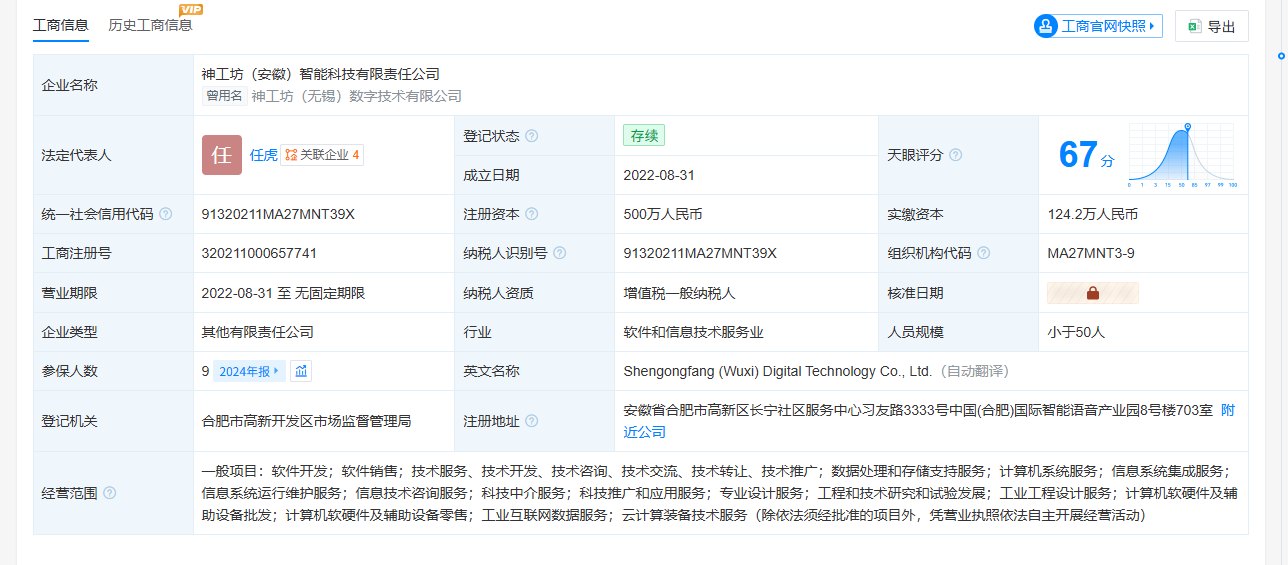The image size is (1288, 565).
Task: Click the arrow in 工商官网快照 button
Action: pyautogui.click(x=1152, y=26)
